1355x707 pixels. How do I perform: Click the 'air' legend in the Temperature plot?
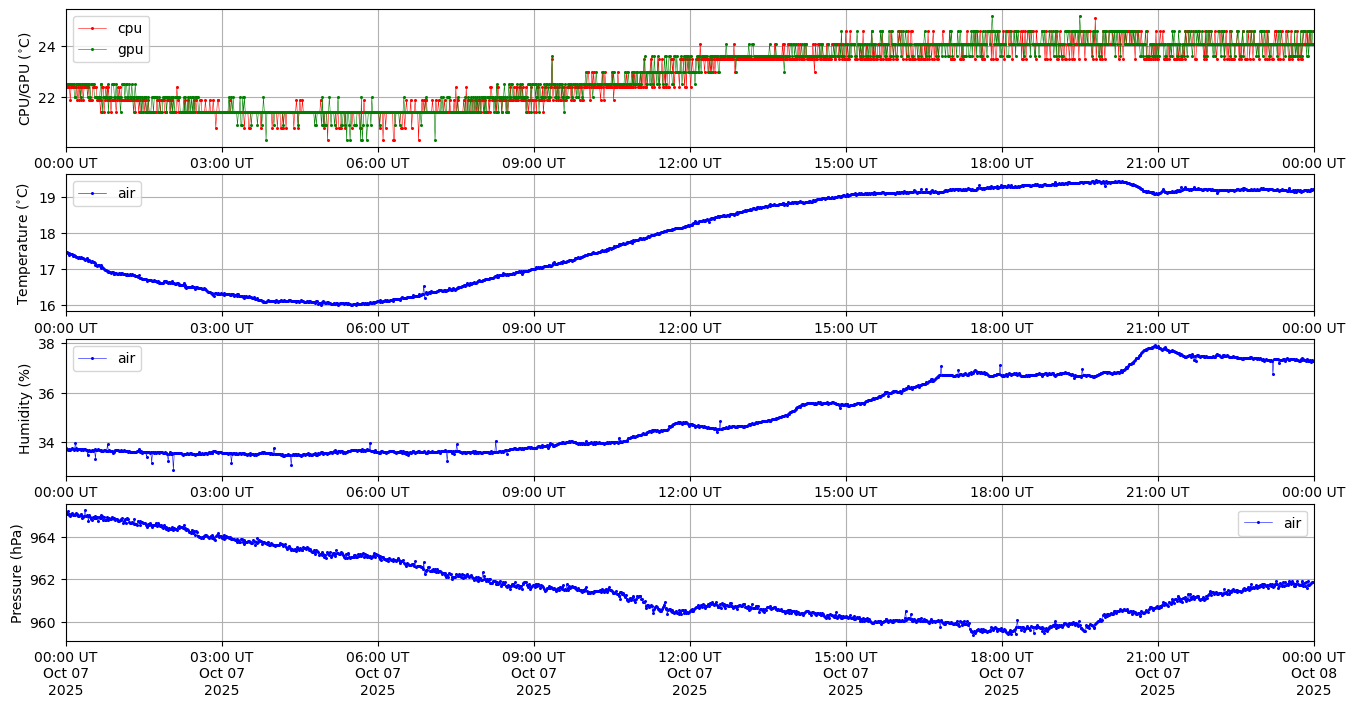pyautogui.click(x=126, y=194)
